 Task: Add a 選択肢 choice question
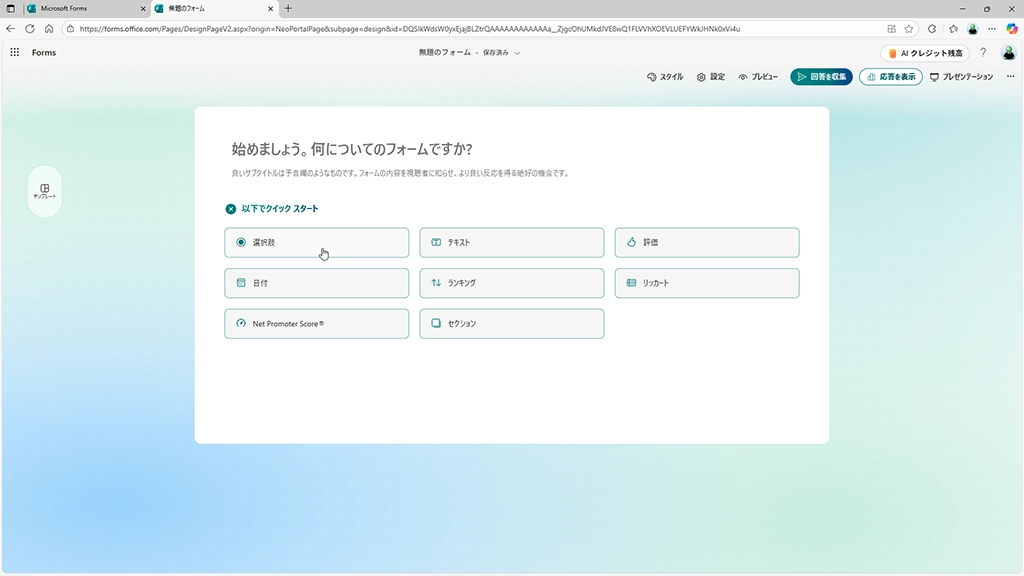316,242
